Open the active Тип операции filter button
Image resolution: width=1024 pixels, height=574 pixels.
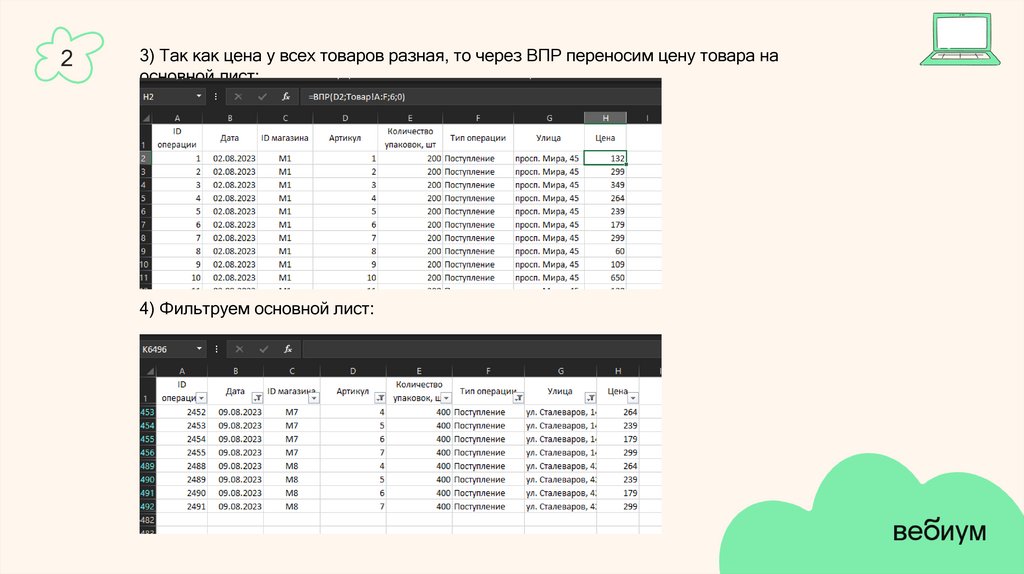[x=519, y=398]
